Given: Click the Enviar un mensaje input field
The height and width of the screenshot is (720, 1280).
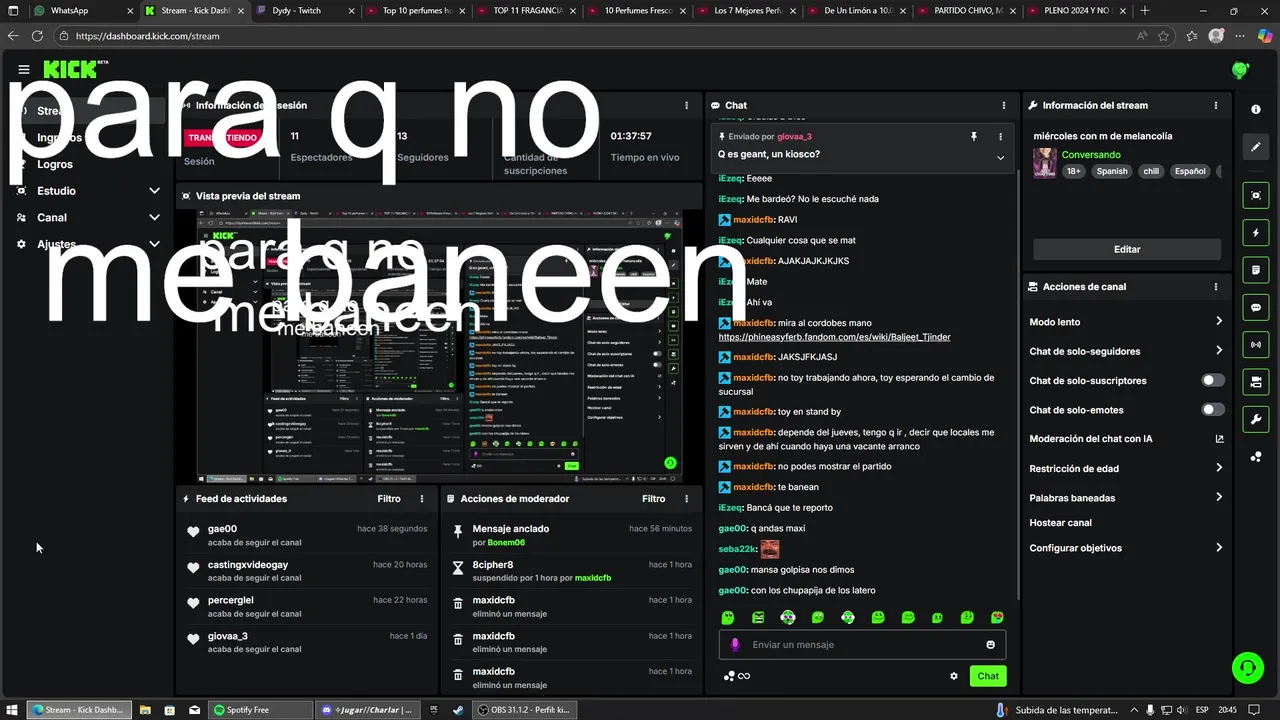Looking at the screenshot, I should click(x=862, y=645).
